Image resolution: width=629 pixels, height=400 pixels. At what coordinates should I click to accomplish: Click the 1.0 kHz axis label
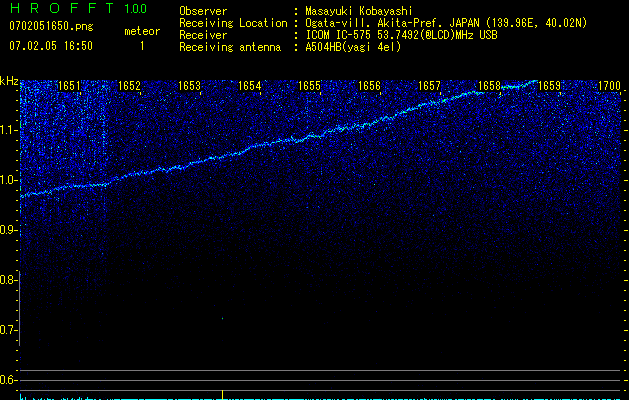tap(9, 180)
